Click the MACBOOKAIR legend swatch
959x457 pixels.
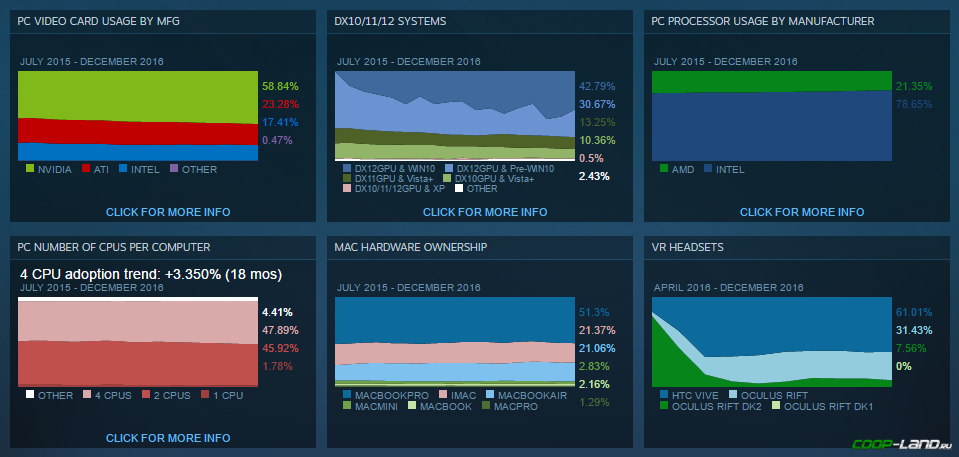[490, 395]
